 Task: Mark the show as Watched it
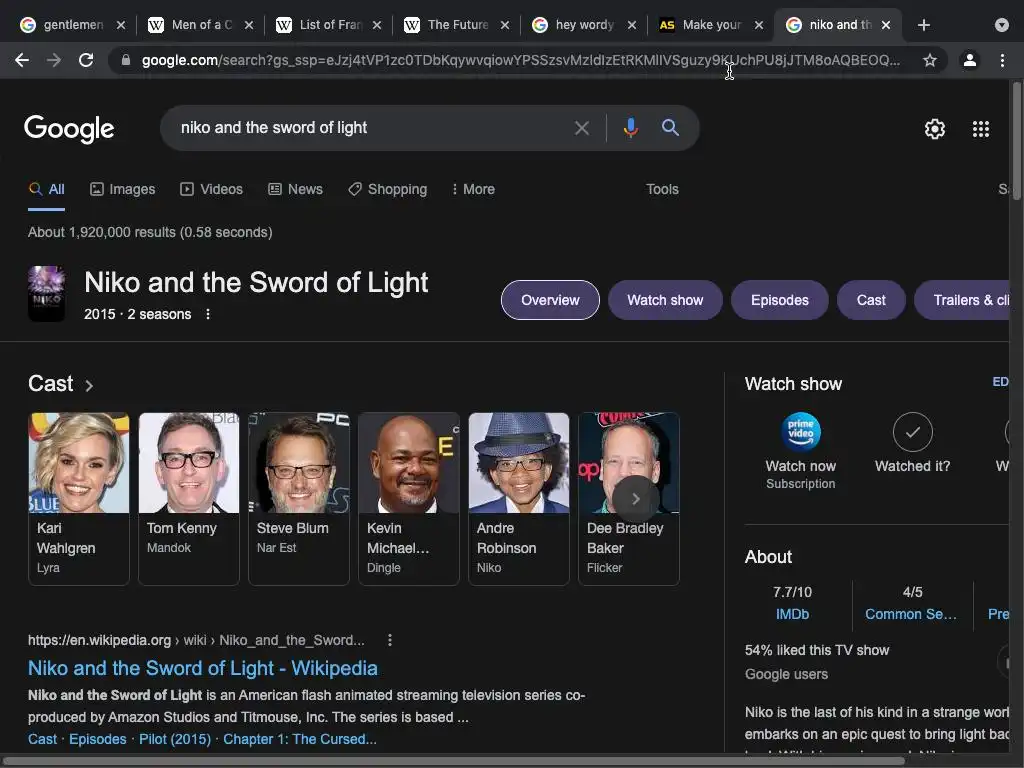pos(912,432)
